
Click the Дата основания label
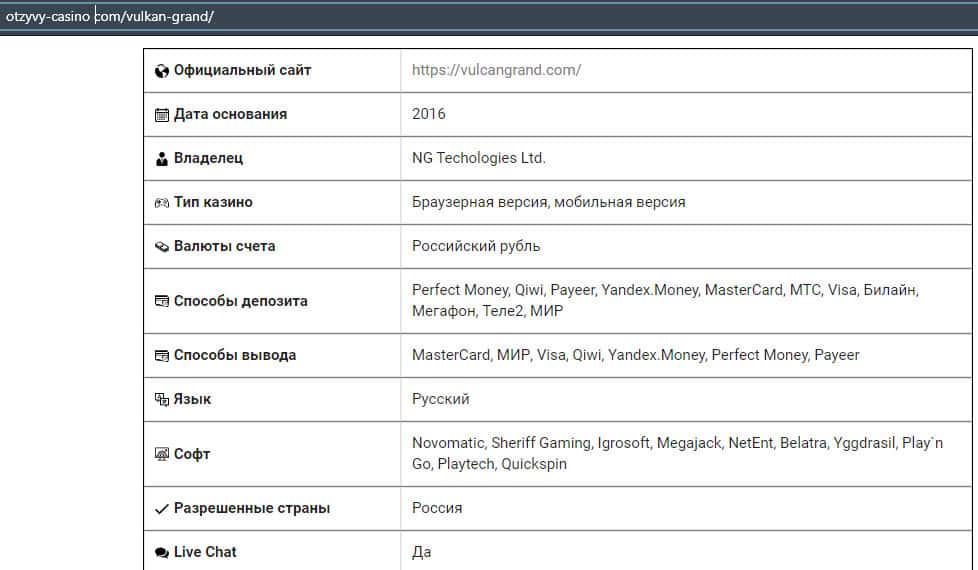click(230, 114)
